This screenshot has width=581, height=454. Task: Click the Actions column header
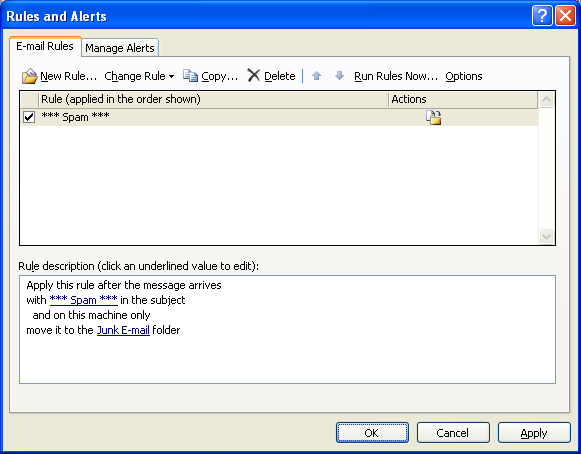click(x=463, y=99)
